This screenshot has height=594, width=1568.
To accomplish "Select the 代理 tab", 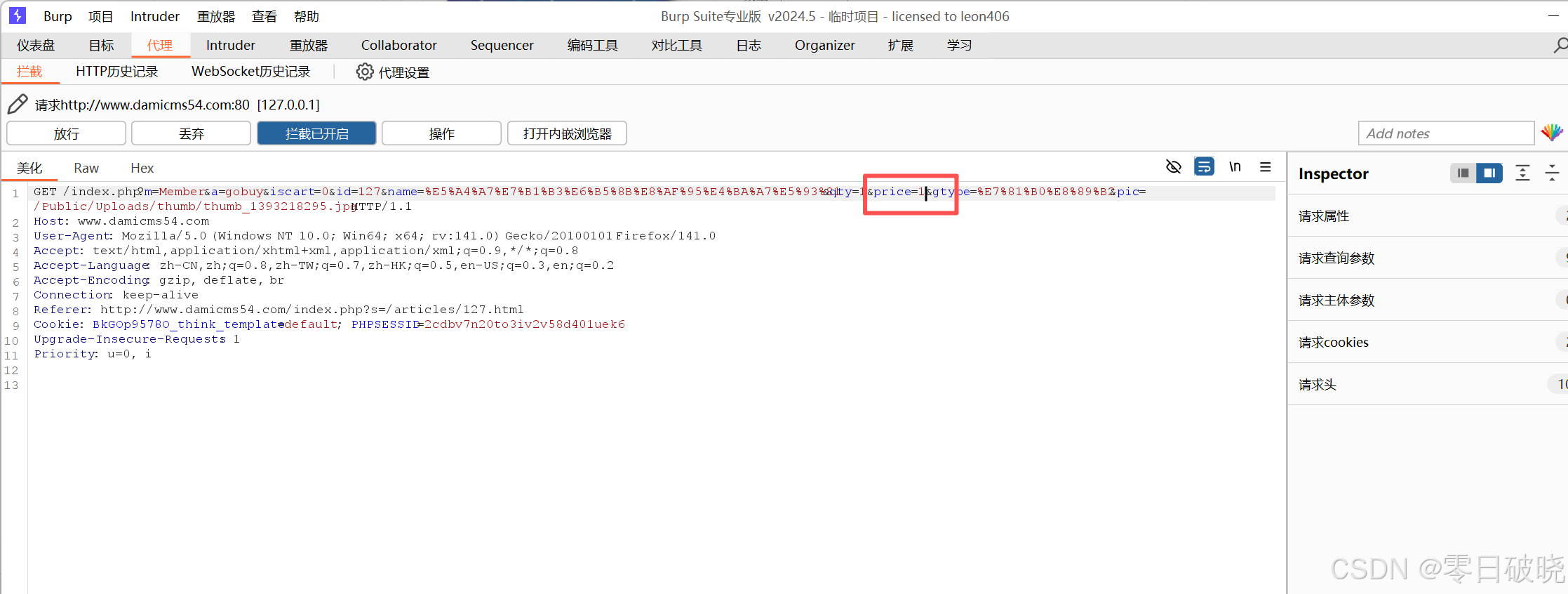I will point(160,45).
